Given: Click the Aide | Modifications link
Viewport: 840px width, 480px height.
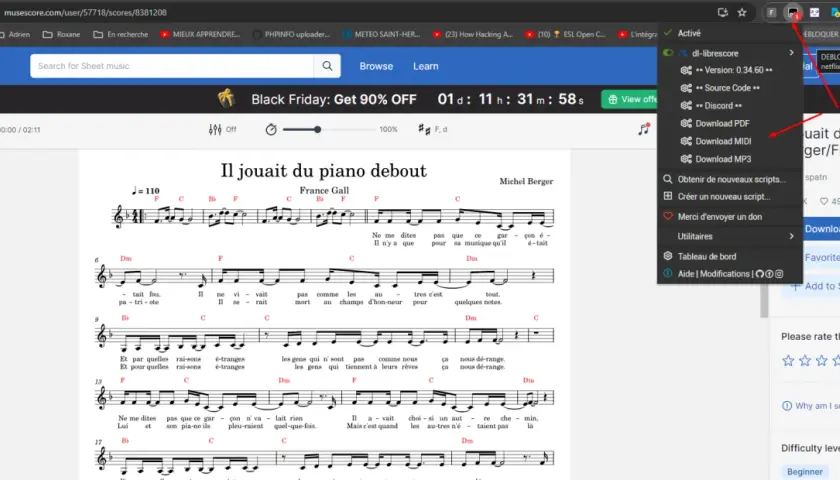Looking at the screenshot, I should (714, 274).
